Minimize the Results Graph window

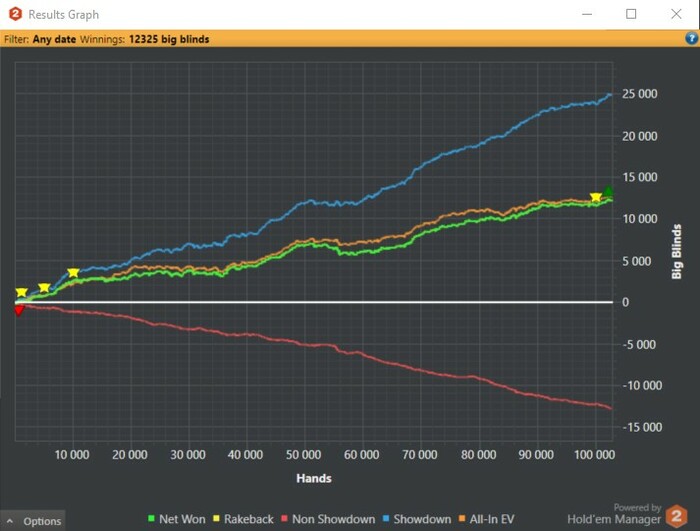point(587,14)
